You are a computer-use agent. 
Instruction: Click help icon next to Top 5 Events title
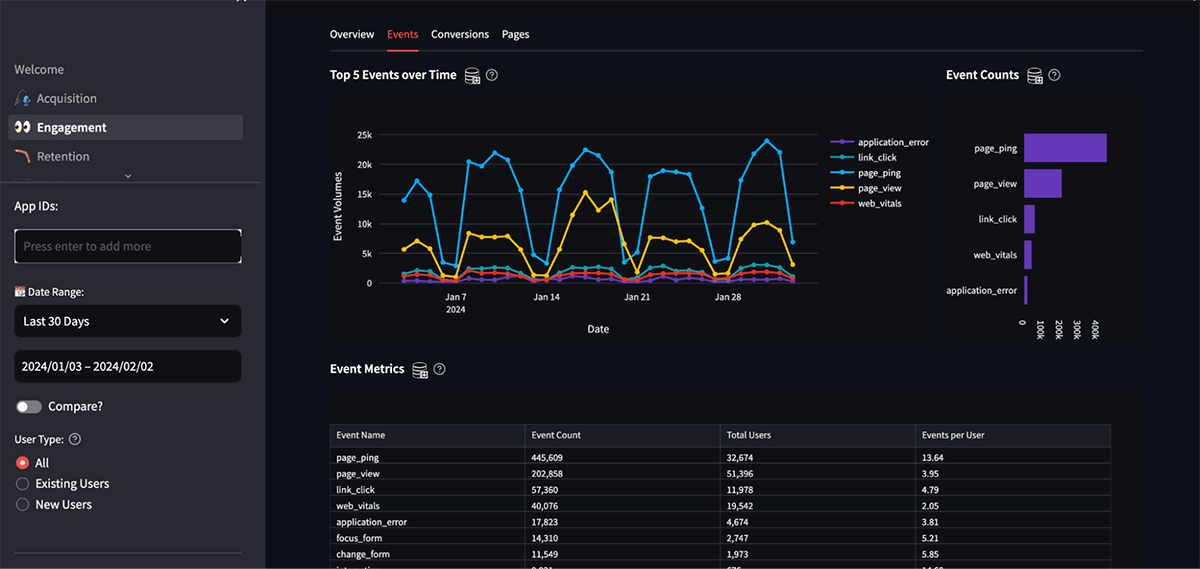(492, 76)
